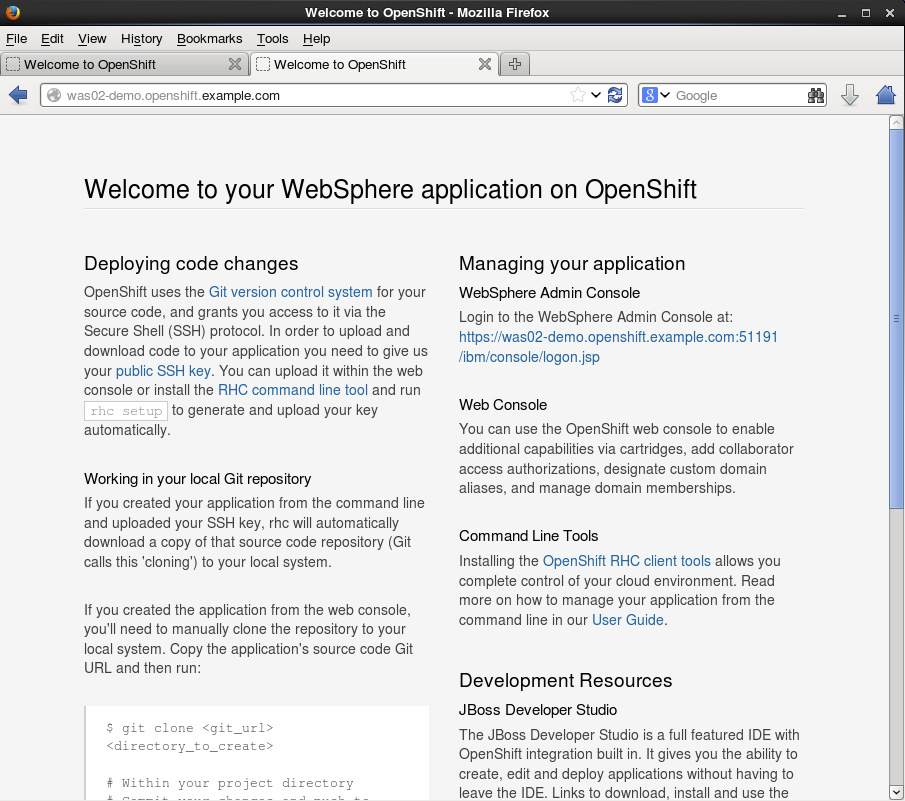Screen dimensions: 905x801
Task: Open the Google search engine selector
Action: pos(656,95)
